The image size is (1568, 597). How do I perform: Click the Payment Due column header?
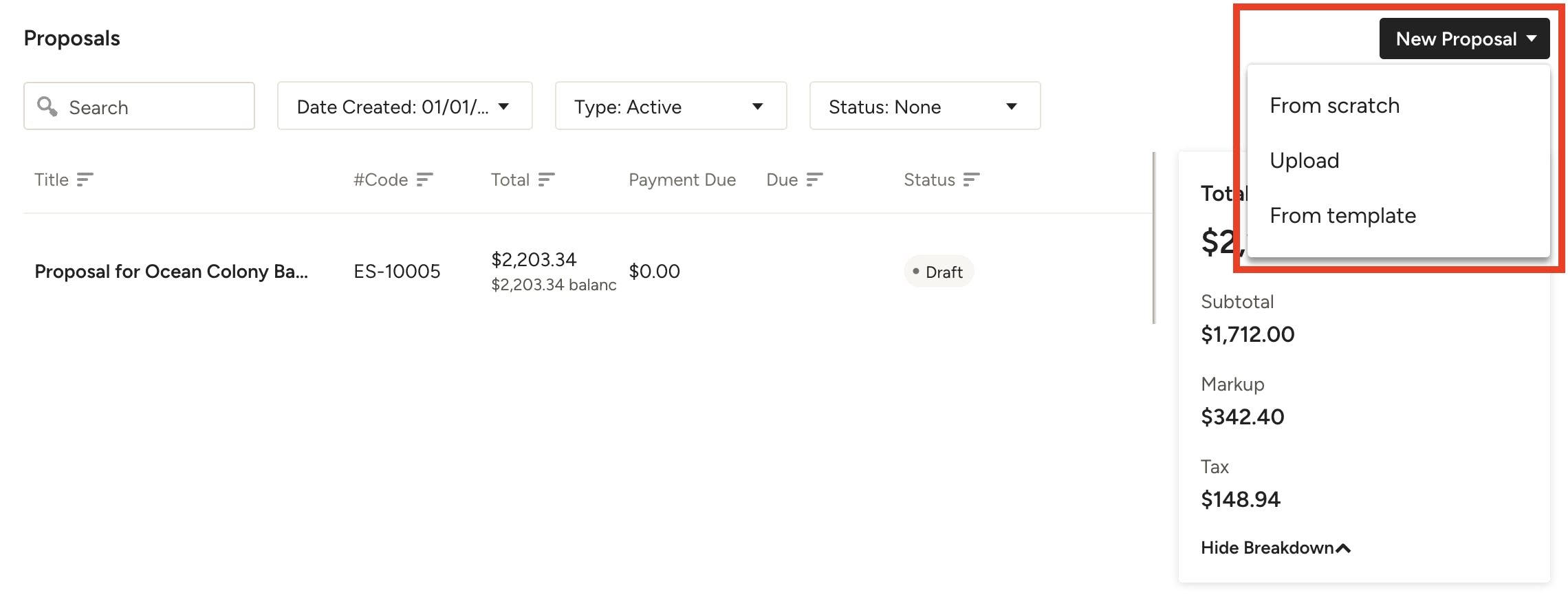pos(682,180)
